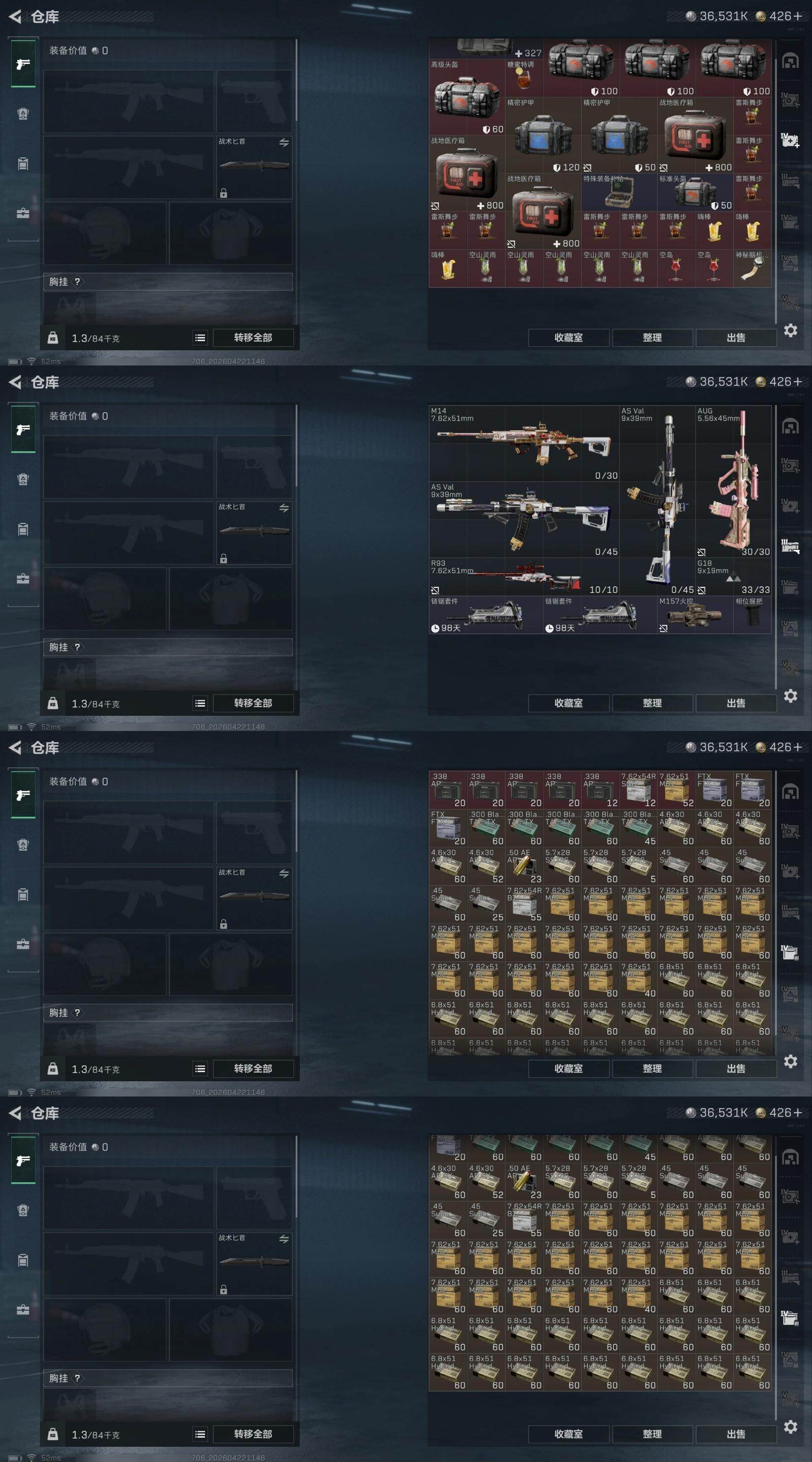Pick the R93 sniper rifle
The width and height of the screenshot is (812, 1462).
point(524,577)
